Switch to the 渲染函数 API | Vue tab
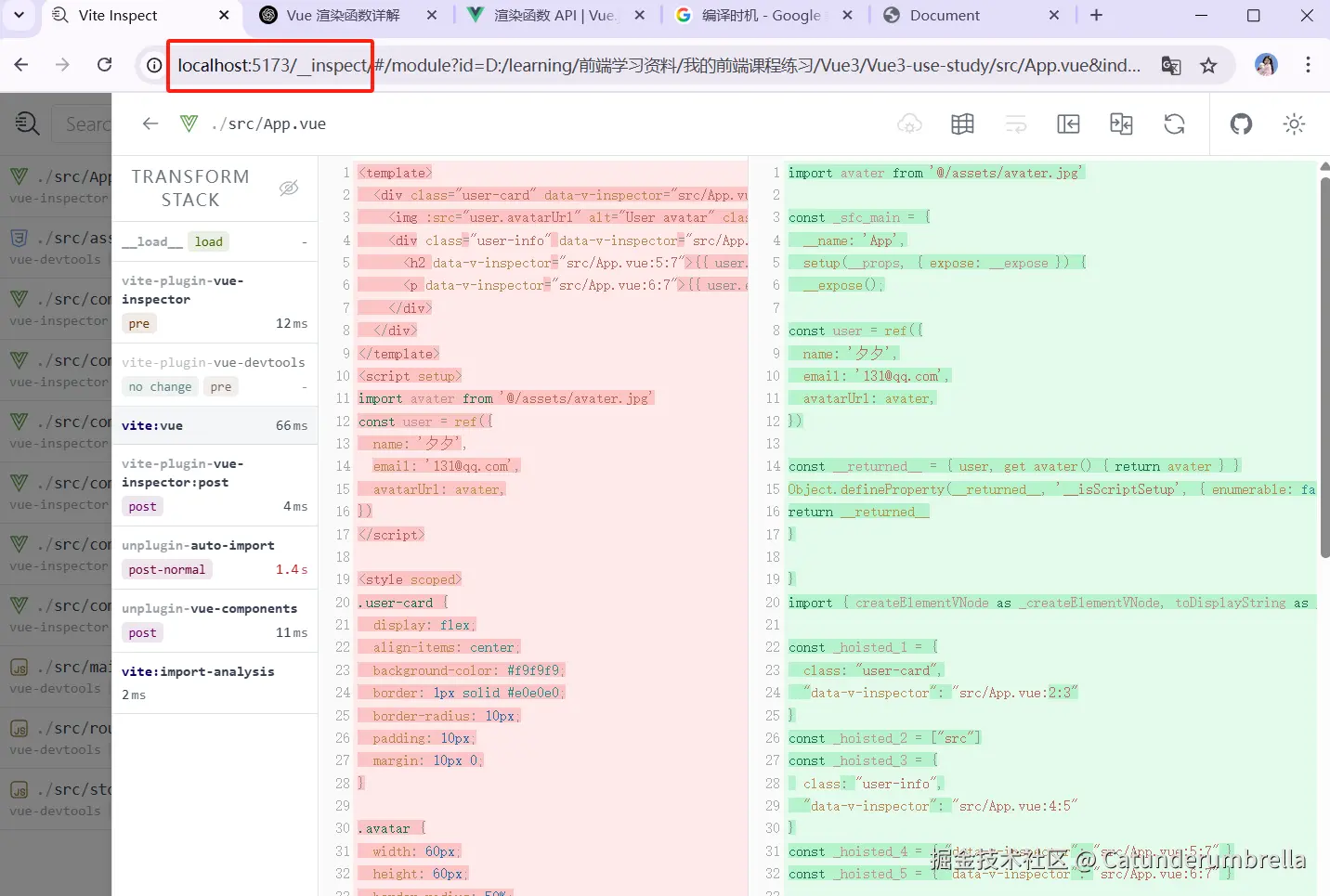Image resolution: width=1330 pixels, height=896 pixels. 555,15
